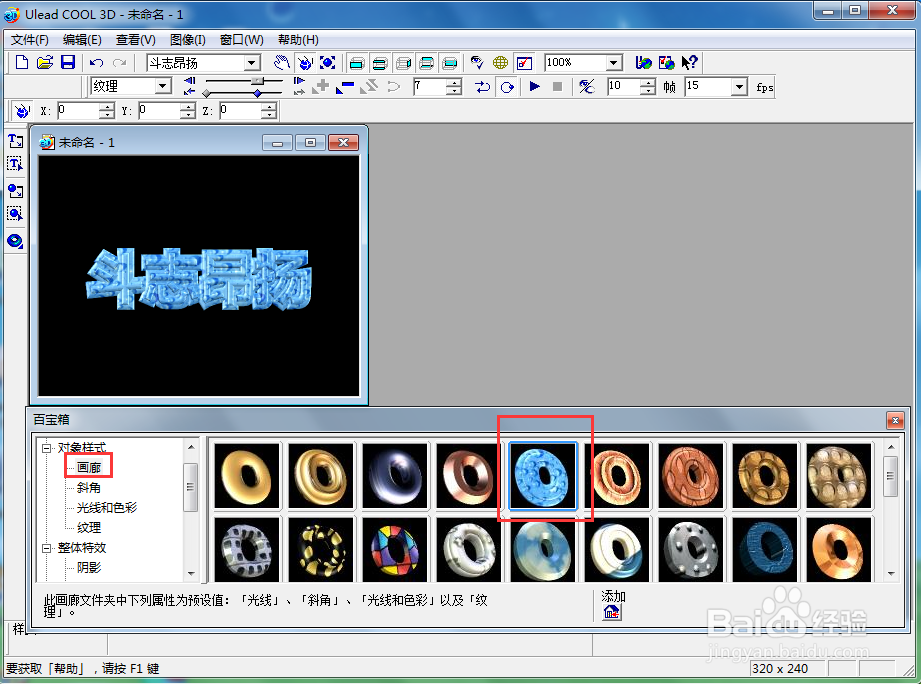Click the Y coordinate input field
Screen dimensions: 921x684
pos(160,110)
